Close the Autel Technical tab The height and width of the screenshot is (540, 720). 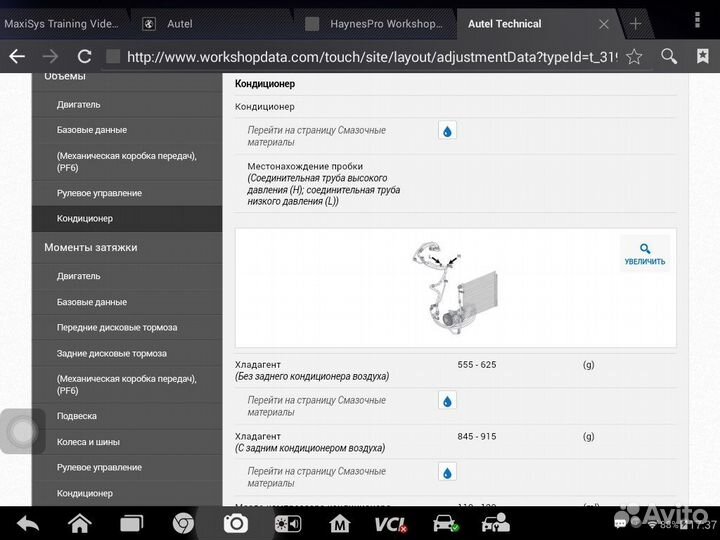click(604, 24)
